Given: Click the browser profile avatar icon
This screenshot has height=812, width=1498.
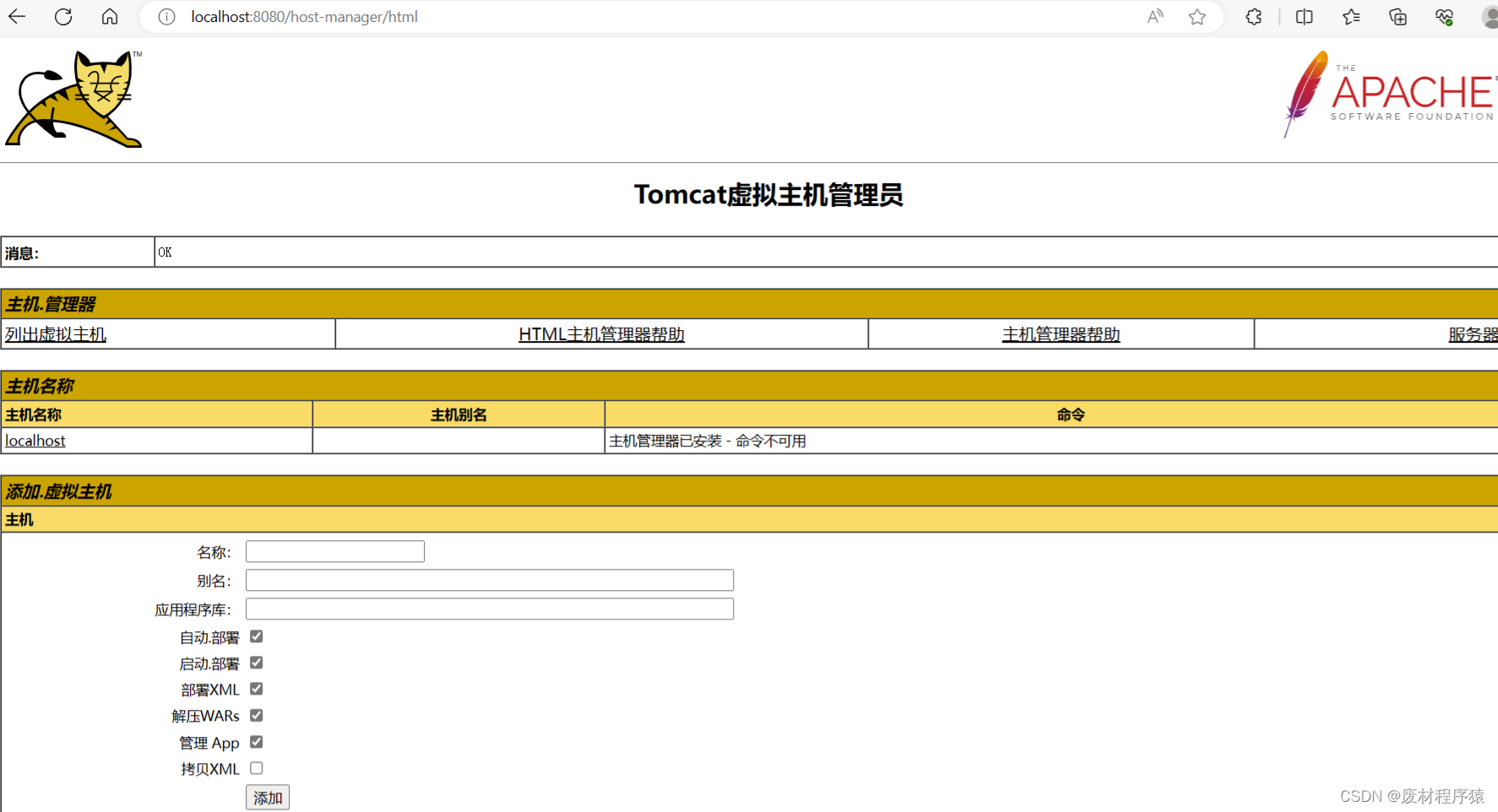Looking at the screenshot, I should click(x=1490, y=17).
